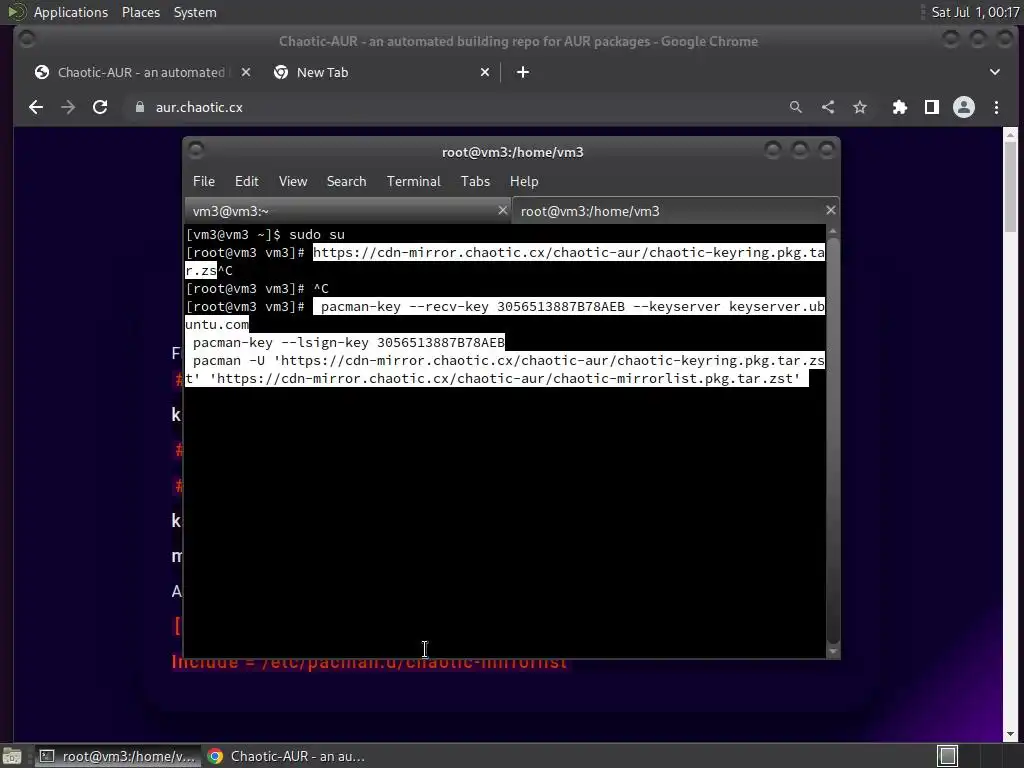Viewport: 1024px width, 768px height.
Task: Click the clock showing Sat Jul 1
Action: (x=975, y=12)
